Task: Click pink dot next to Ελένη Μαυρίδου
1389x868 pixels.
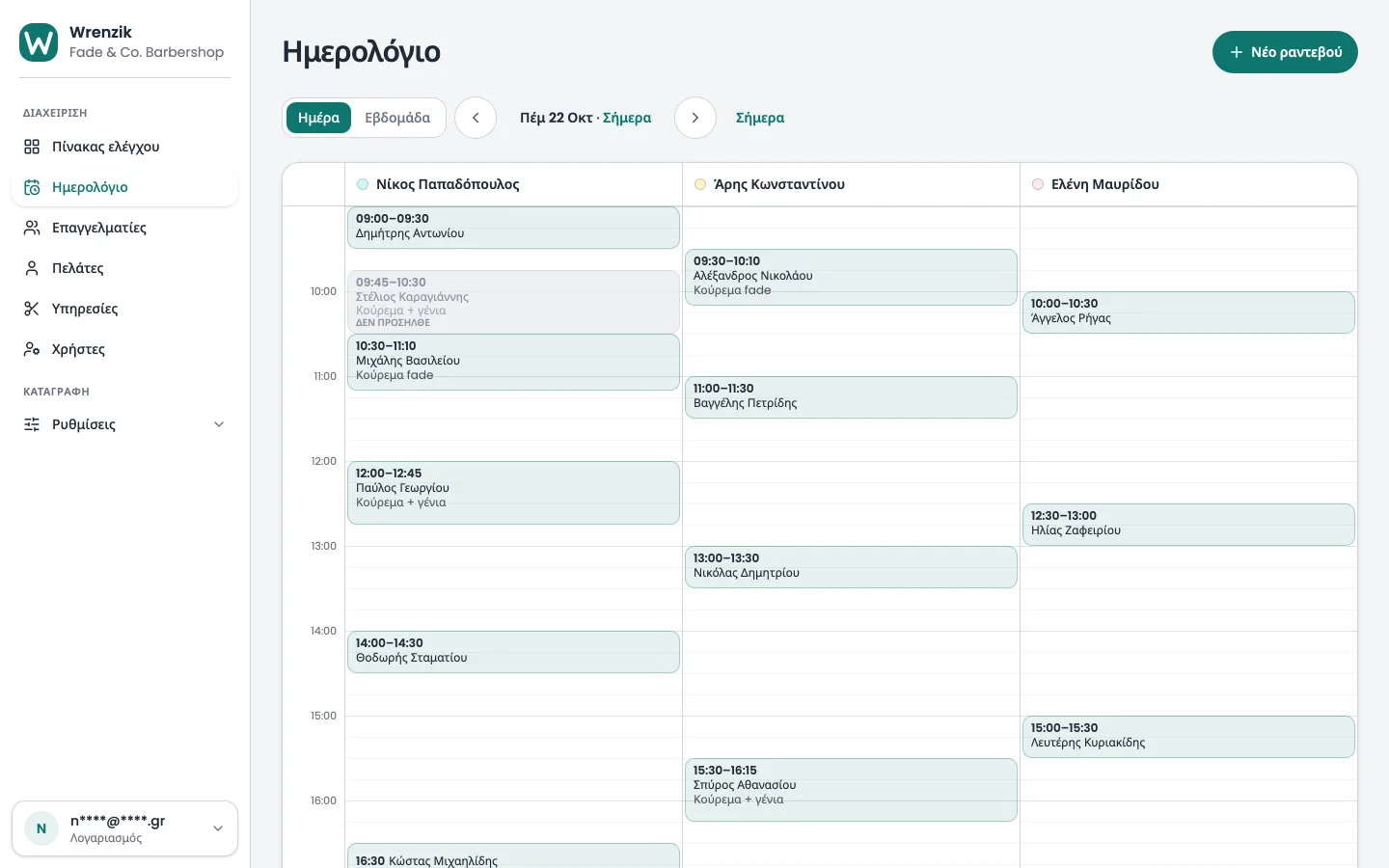Action: 1038,184
